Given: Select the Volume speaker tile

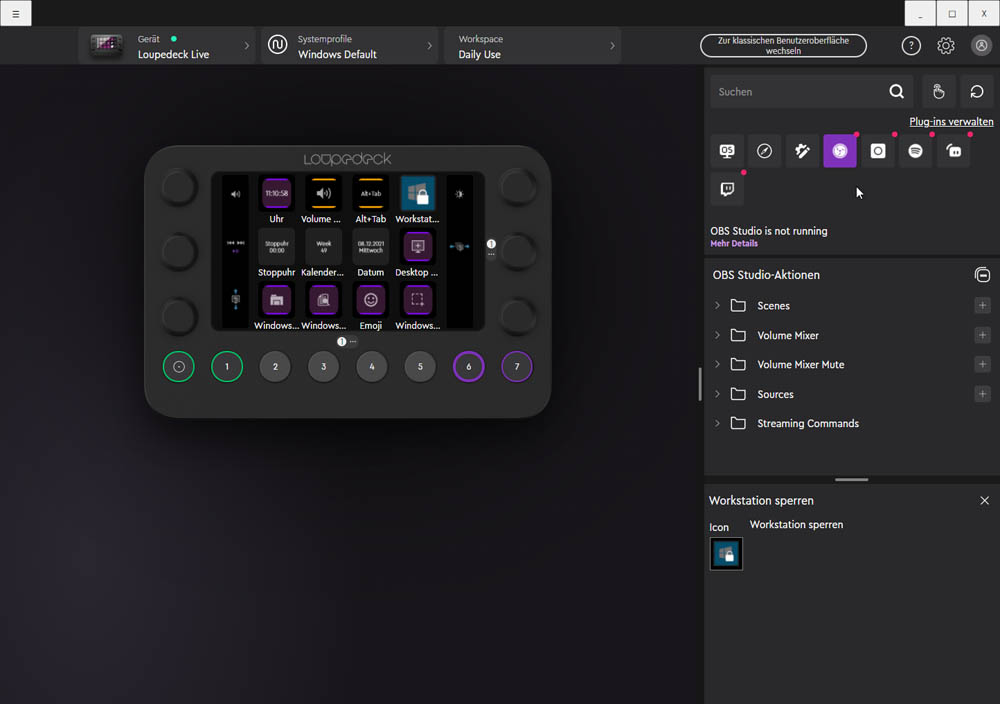Looking at the screenshot, I should (x=324, y=193).
